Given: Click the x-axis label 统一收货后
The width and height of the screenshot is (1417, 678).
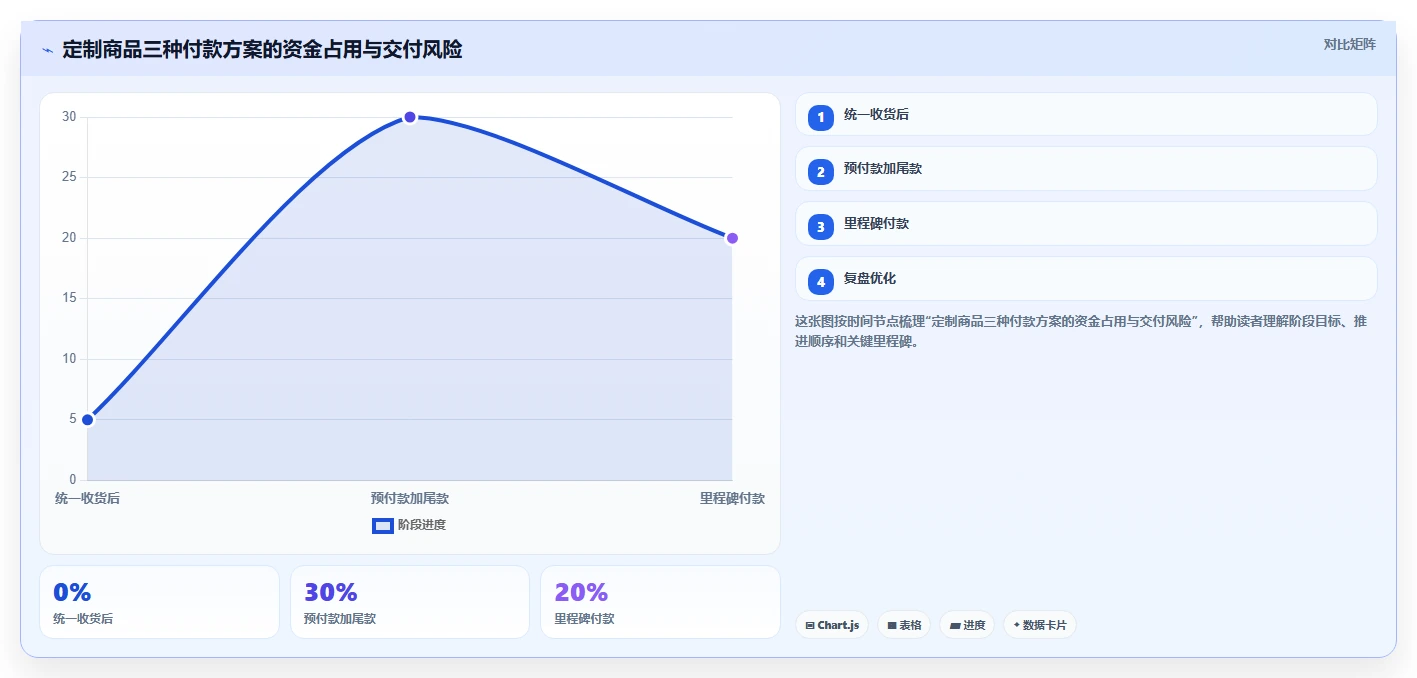Looking at the screenshot, I should tap(88, 498).
